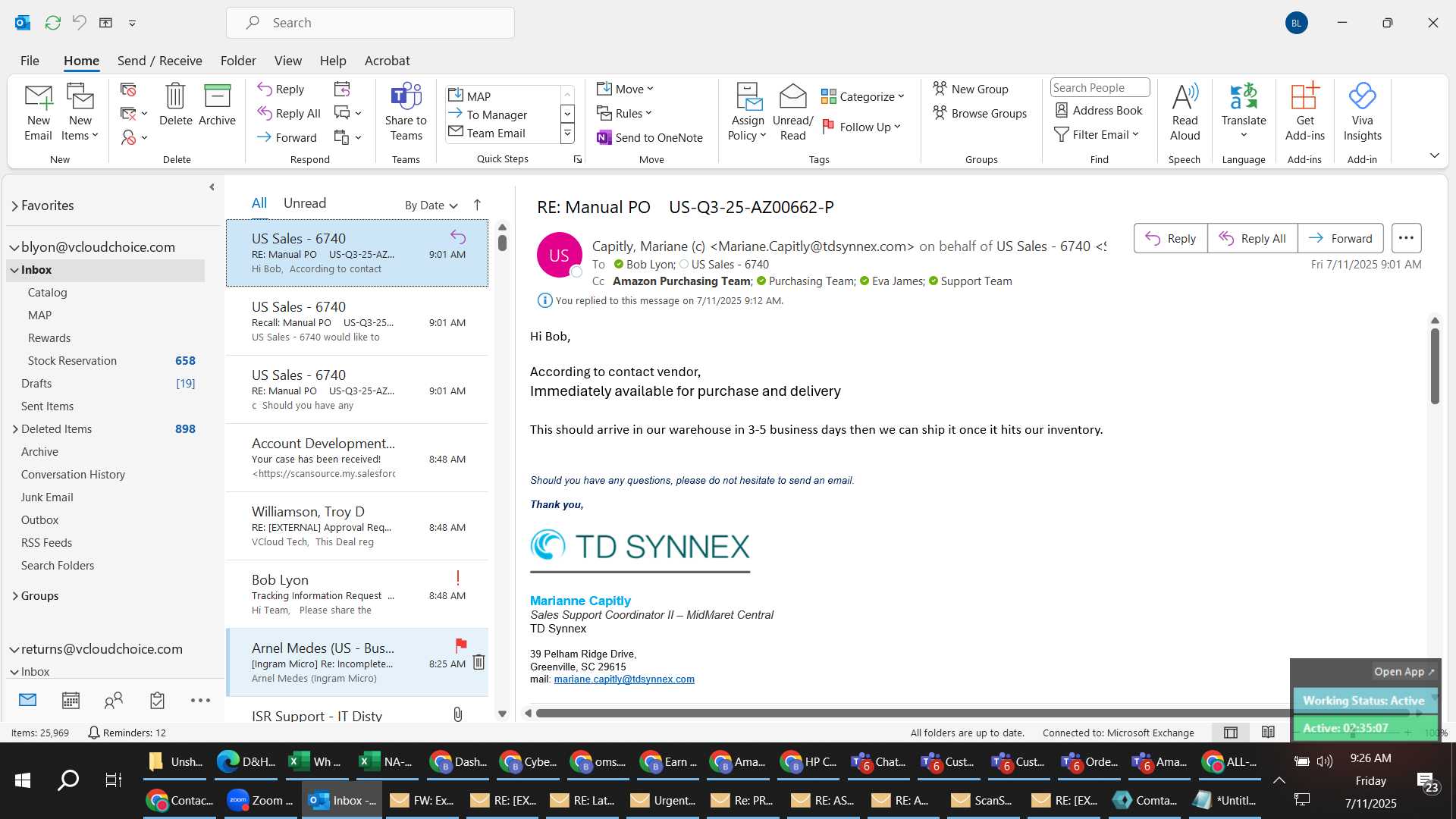Viewport: 1456px width, 819px height.
Task: Collapse returns@vcloudchoice.com account
Action: pyautogui.click(x=14, y=649)
